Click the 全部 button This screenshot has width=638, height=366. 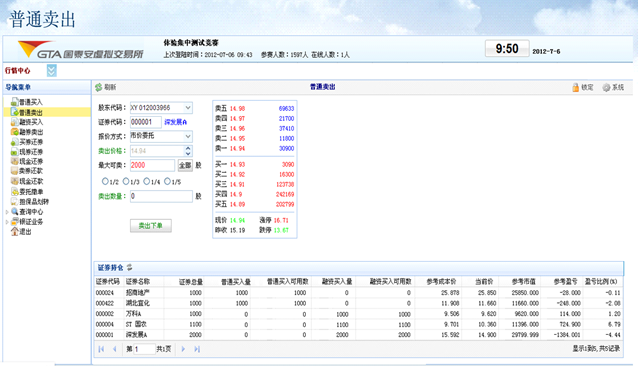click(x=185, y=165)
